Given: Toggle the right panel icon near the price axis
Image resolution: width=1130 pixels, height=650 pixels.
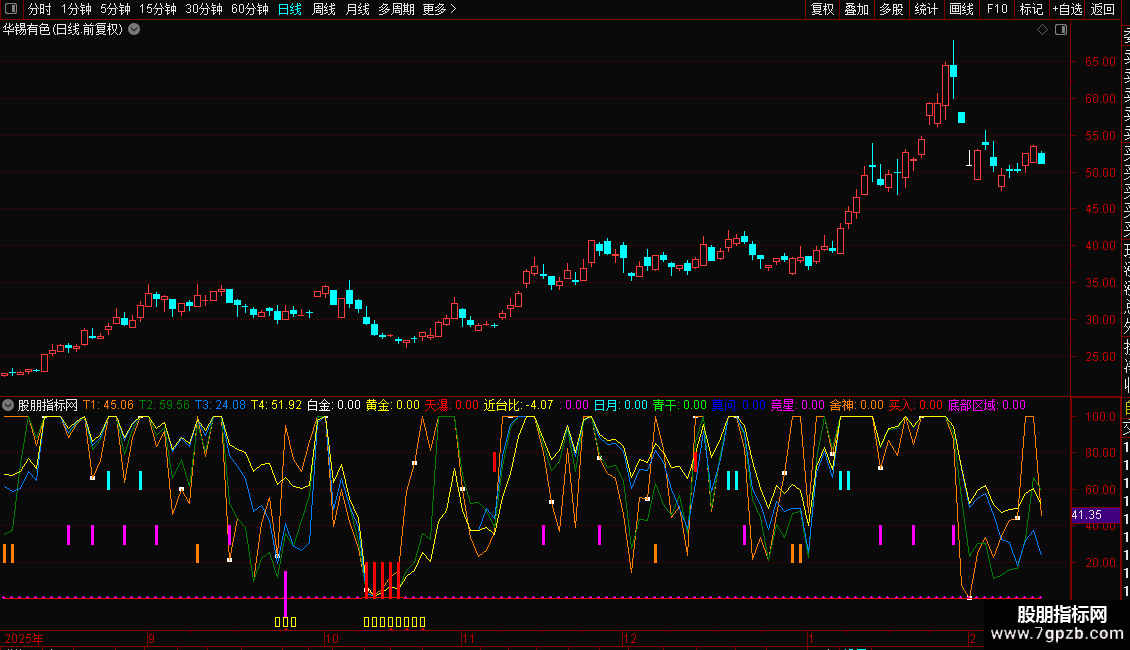Looking at the screenshot, I should click(1060, 30).
